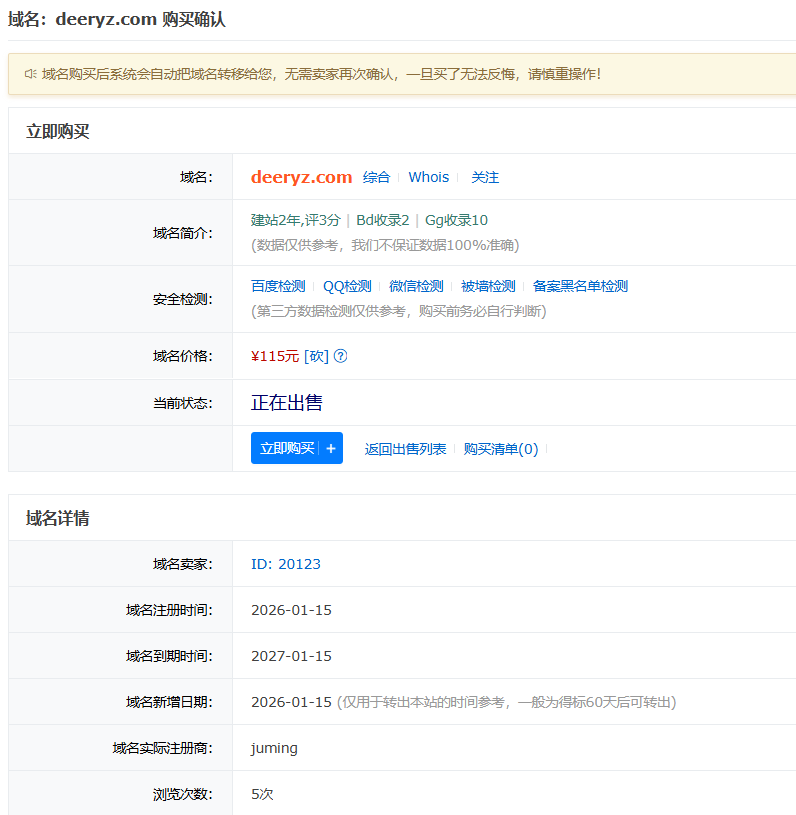Viewport: 796px width, 815px height.
Task: Click the Bd收录2 index link
Action: coord(382,220)
